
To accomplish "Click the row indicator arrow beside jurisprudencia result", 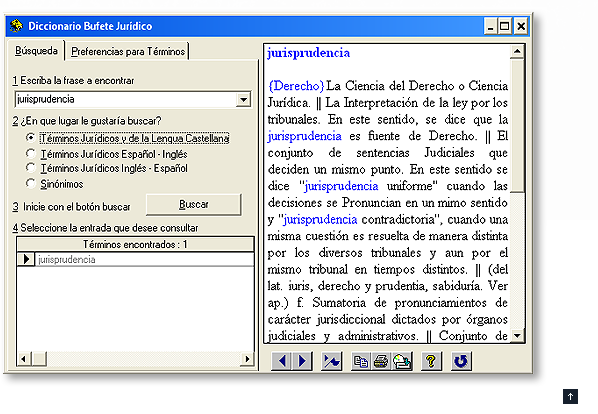I will click(26, 259).
